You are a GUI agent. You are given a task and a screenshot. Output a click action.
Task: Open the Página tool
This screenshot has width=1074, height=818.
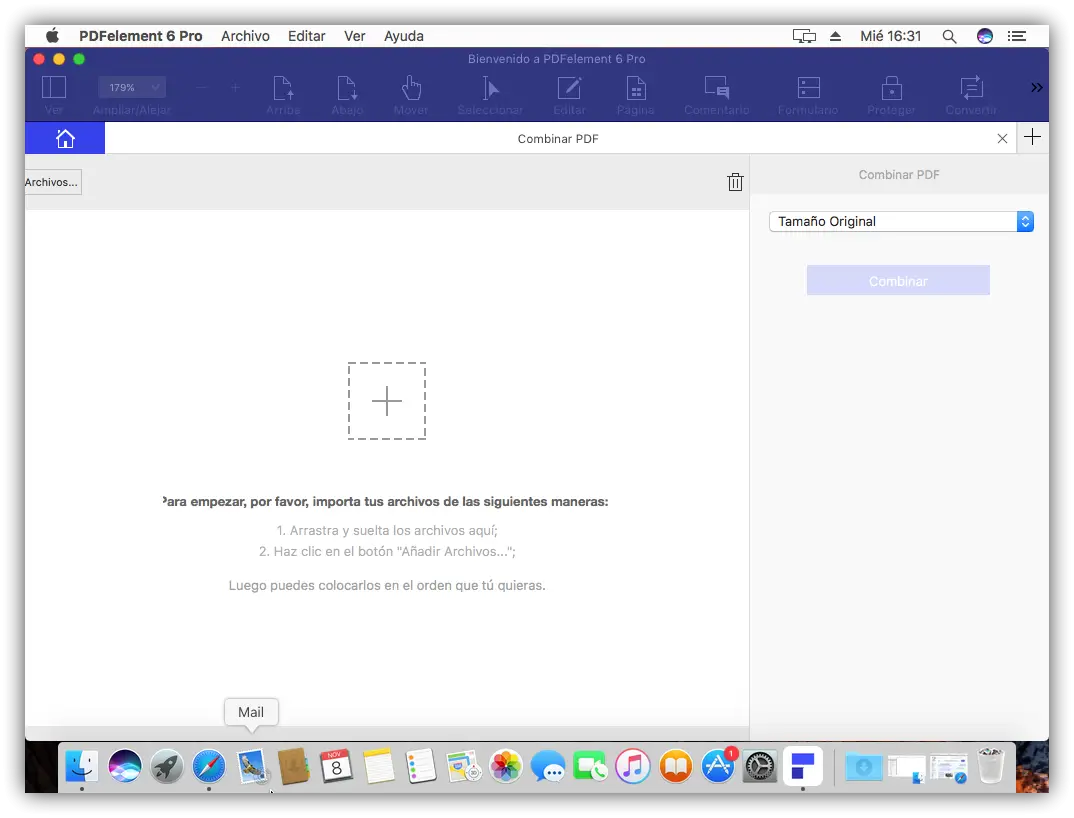(x=636, y=88)
